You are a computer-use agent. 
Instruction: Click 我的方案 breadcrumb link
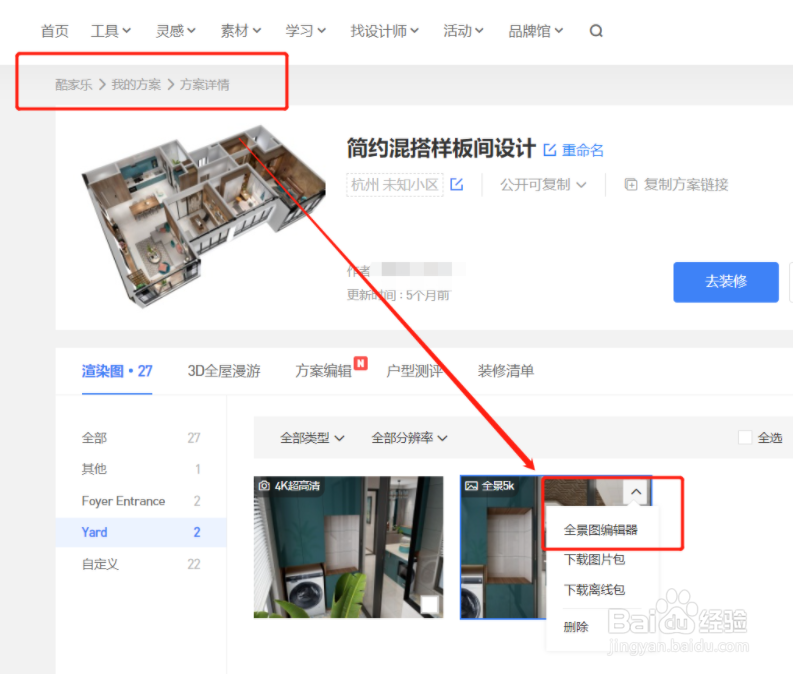point(136,84)
